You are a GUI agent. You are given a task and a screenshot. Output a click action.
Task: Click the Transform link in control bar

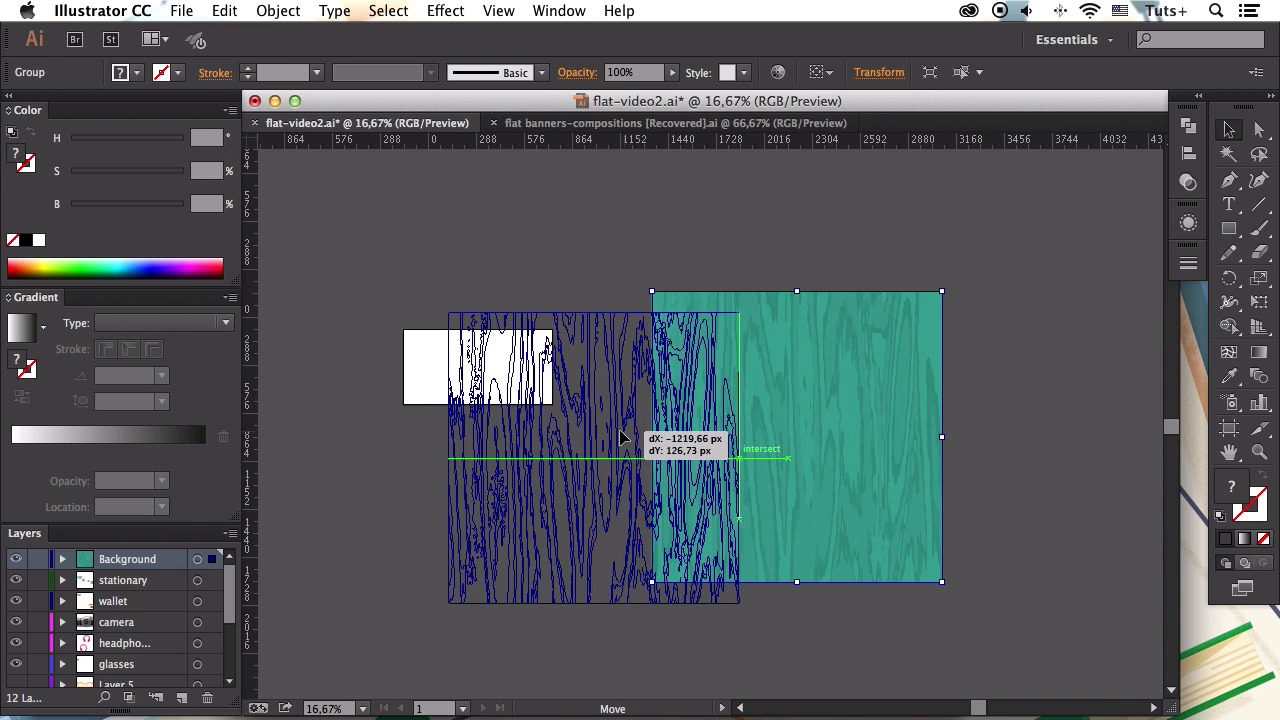click(879, 72)
